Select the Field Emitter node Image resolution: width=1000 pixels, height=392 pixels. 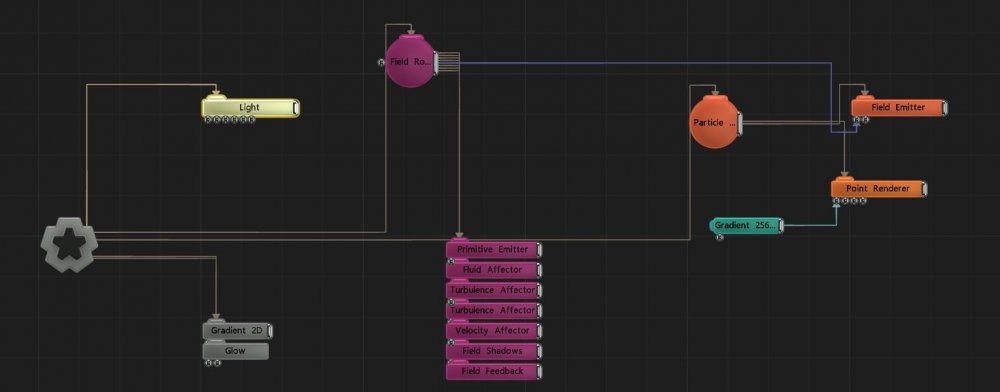coord(899,108)
